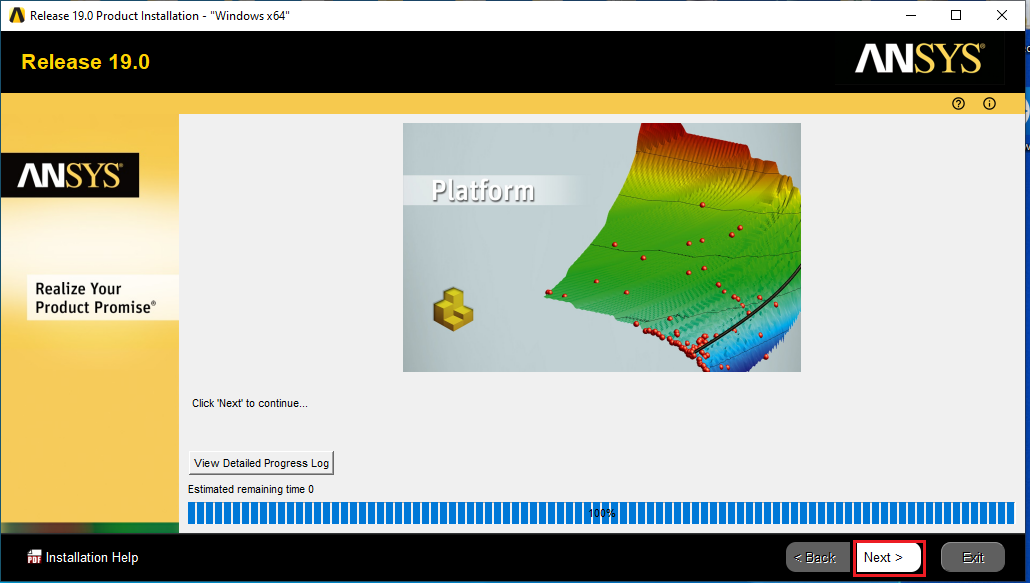The height and width of the screenshot is (583, 1030).
Task: Click the "Click 'Next' to continue..." message
Action: (250, 403)
